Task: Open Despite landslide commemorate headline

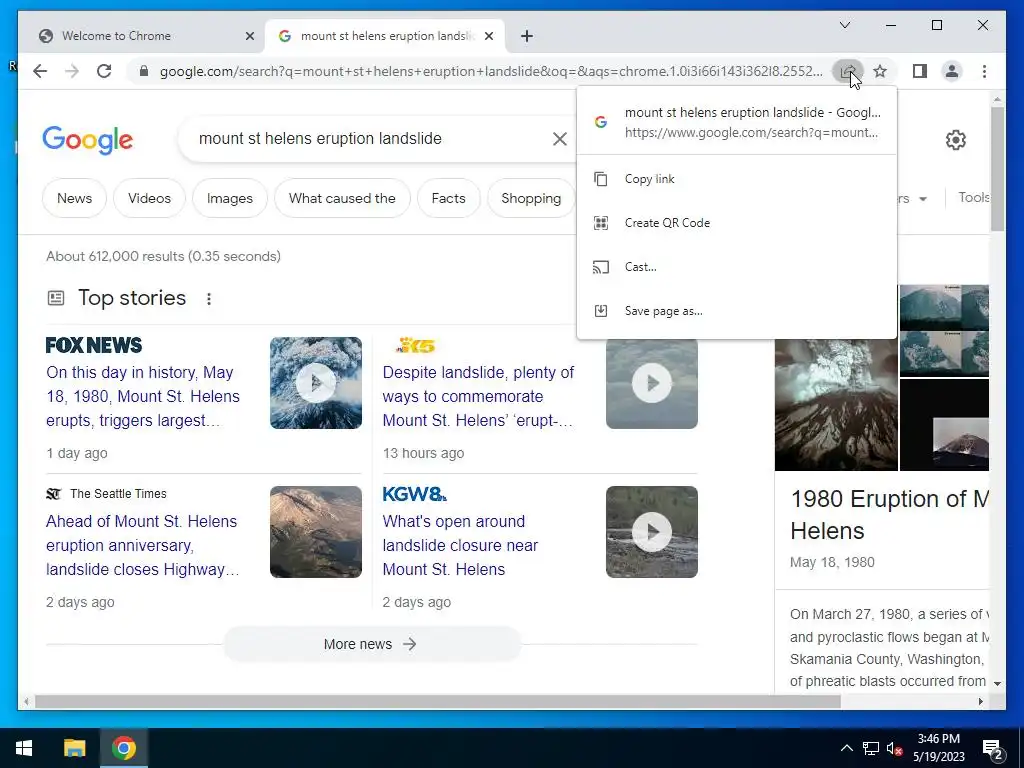Action: (478, 396)
